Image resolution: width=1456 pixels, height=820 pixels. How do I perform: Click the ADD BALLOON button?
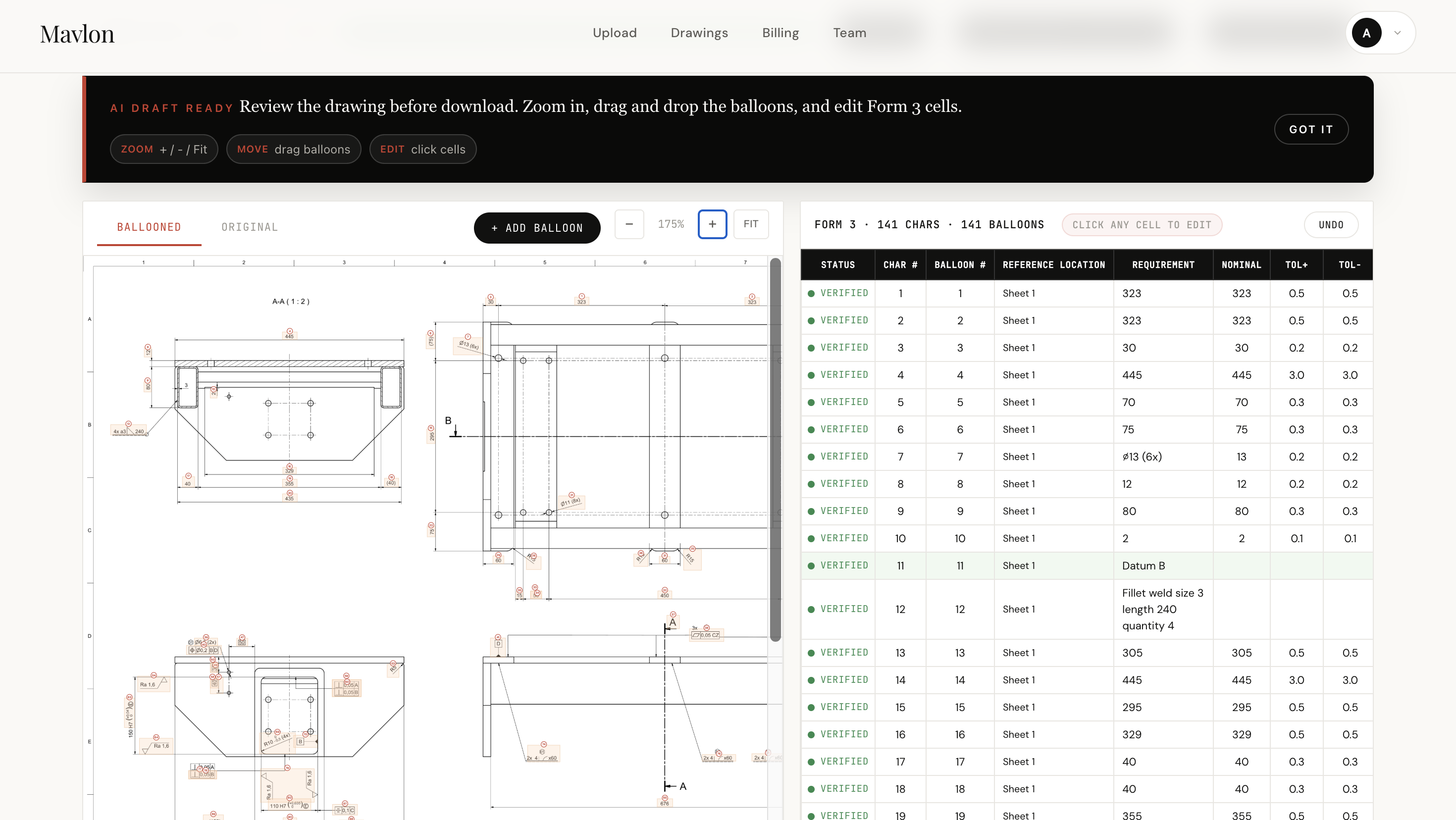[x=537, y=228]
